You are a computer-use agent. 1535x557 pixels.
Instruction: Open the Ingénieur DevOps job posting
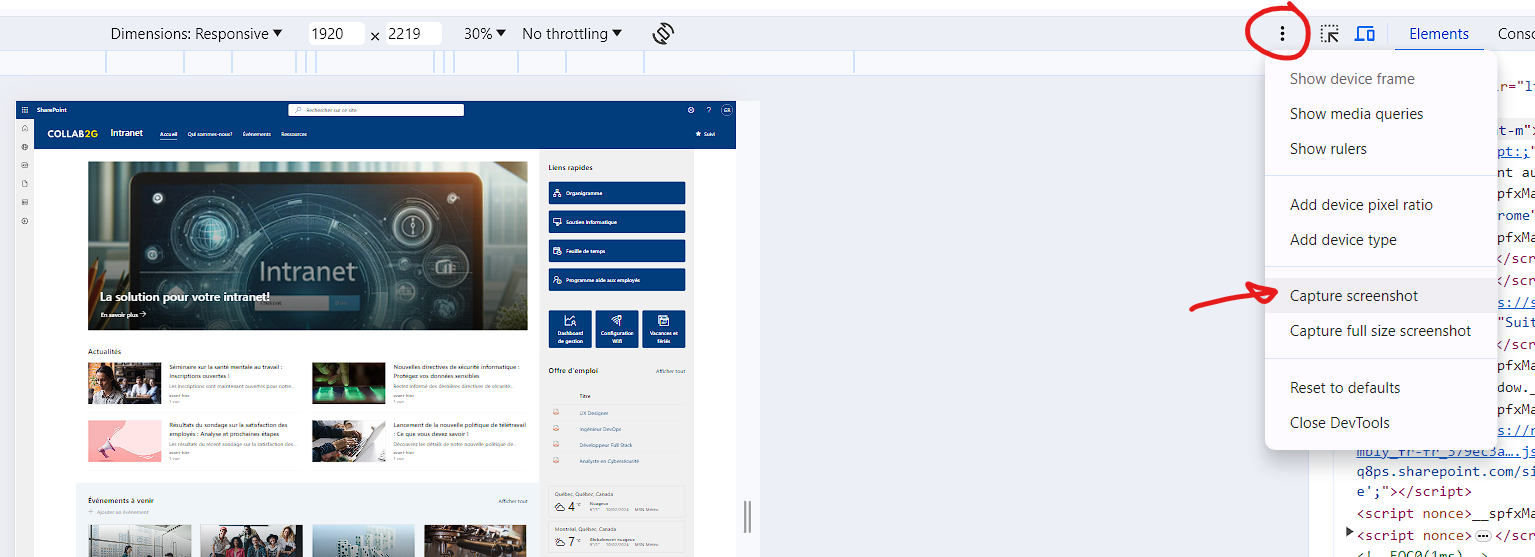click(599, 429)
